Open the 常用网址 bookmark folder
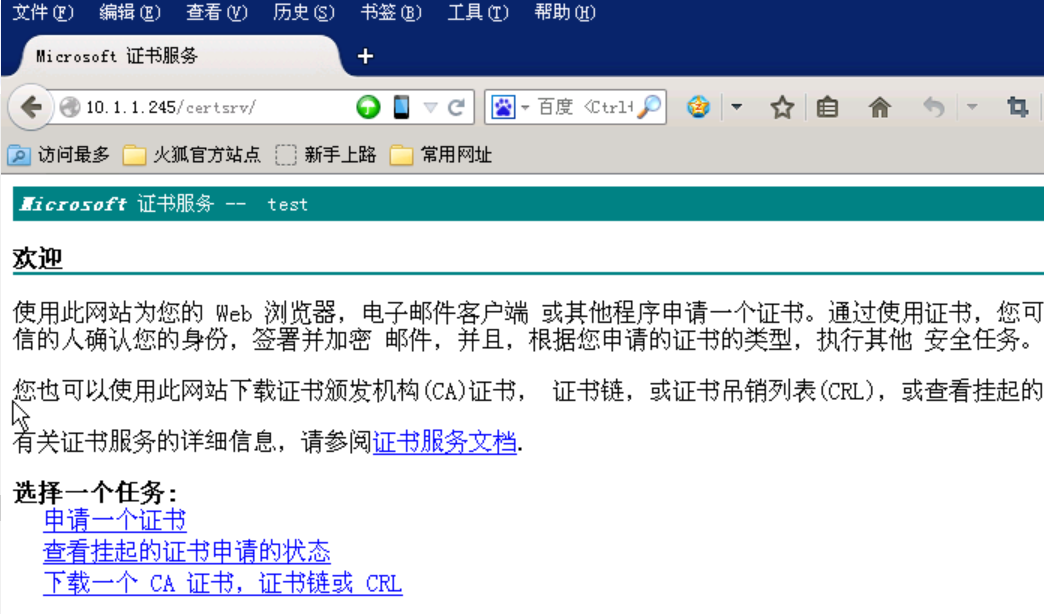 pos(441,155)
